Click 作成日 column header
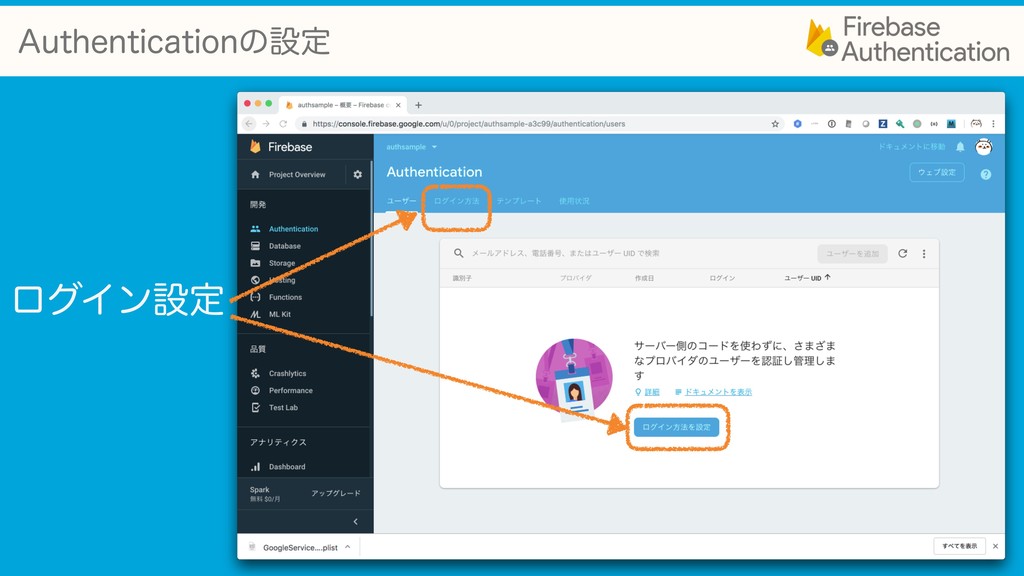Viewport: 1024px width, 576px height. tap(644, 278)
